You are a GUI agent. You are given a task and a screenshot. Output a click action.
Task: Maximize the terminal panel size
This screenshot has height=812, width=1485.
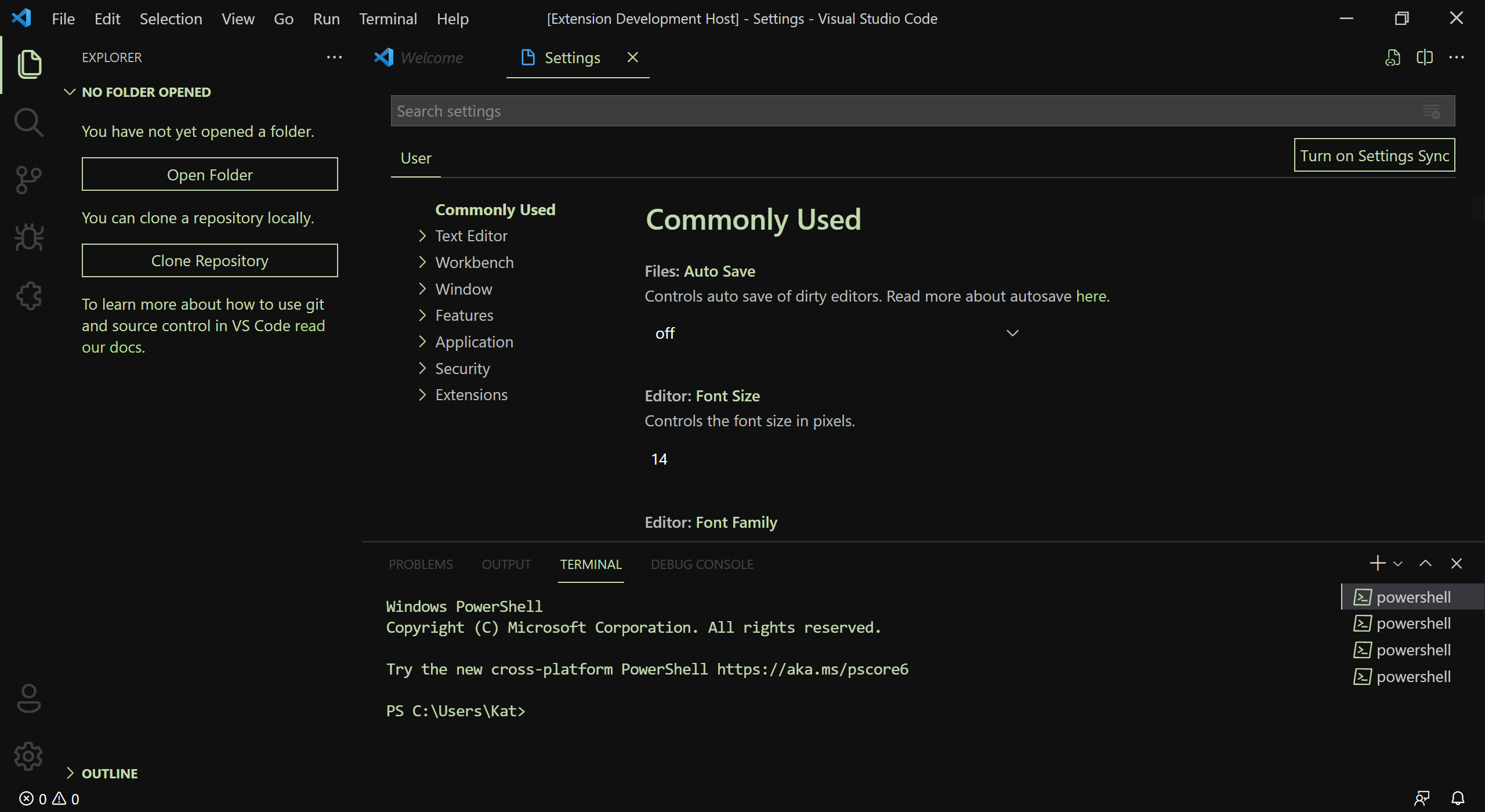tap(1425, 563)
